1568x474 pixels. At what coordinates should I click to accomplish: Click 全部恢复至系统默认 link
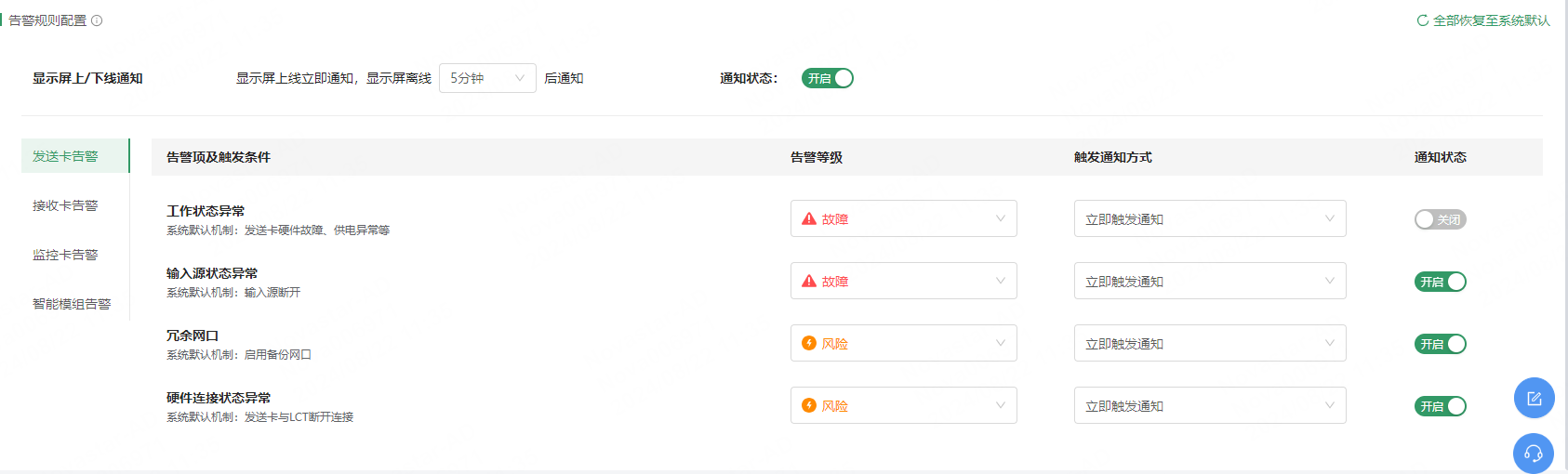tap(1491, 20)
